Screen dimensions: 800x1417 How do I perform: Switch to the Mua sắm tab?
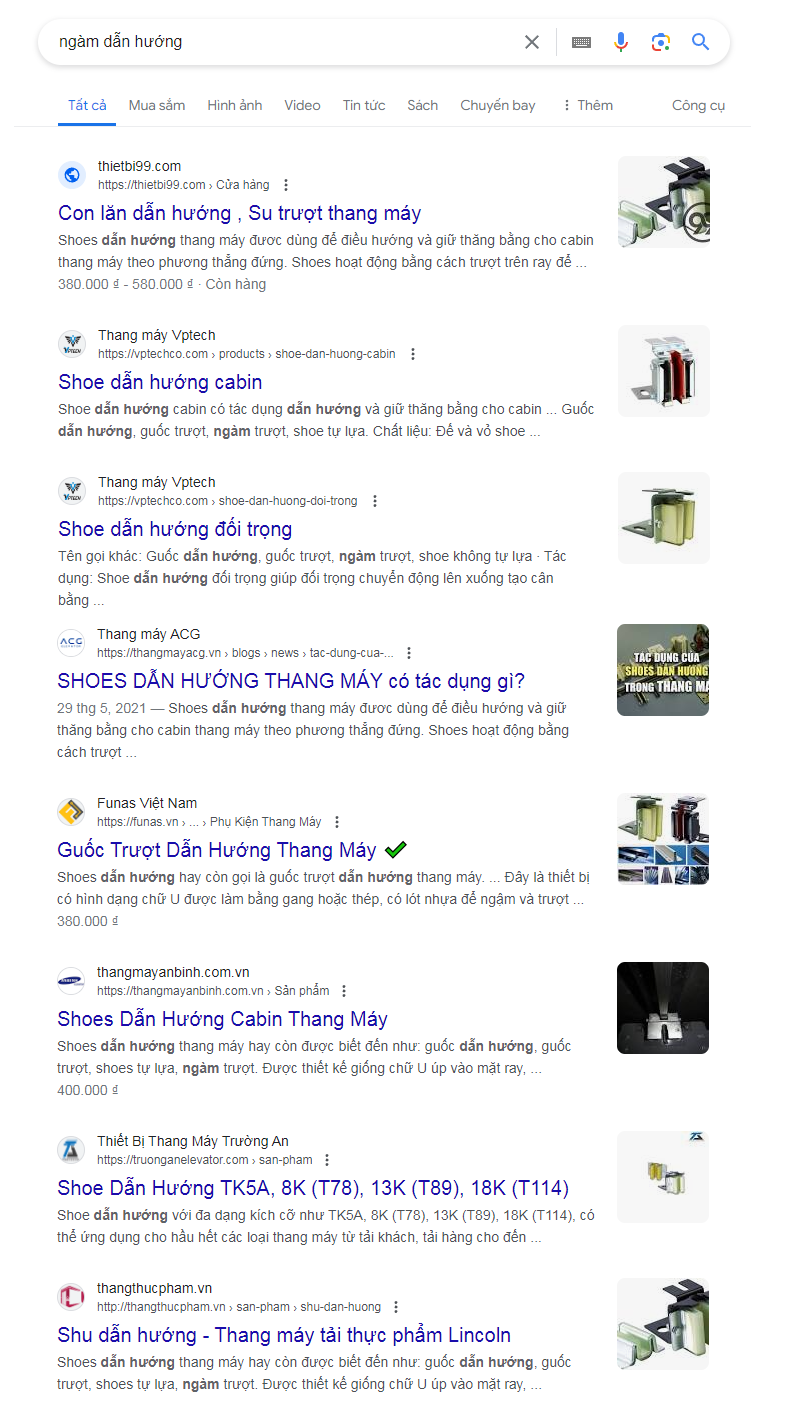coord(157,105)
